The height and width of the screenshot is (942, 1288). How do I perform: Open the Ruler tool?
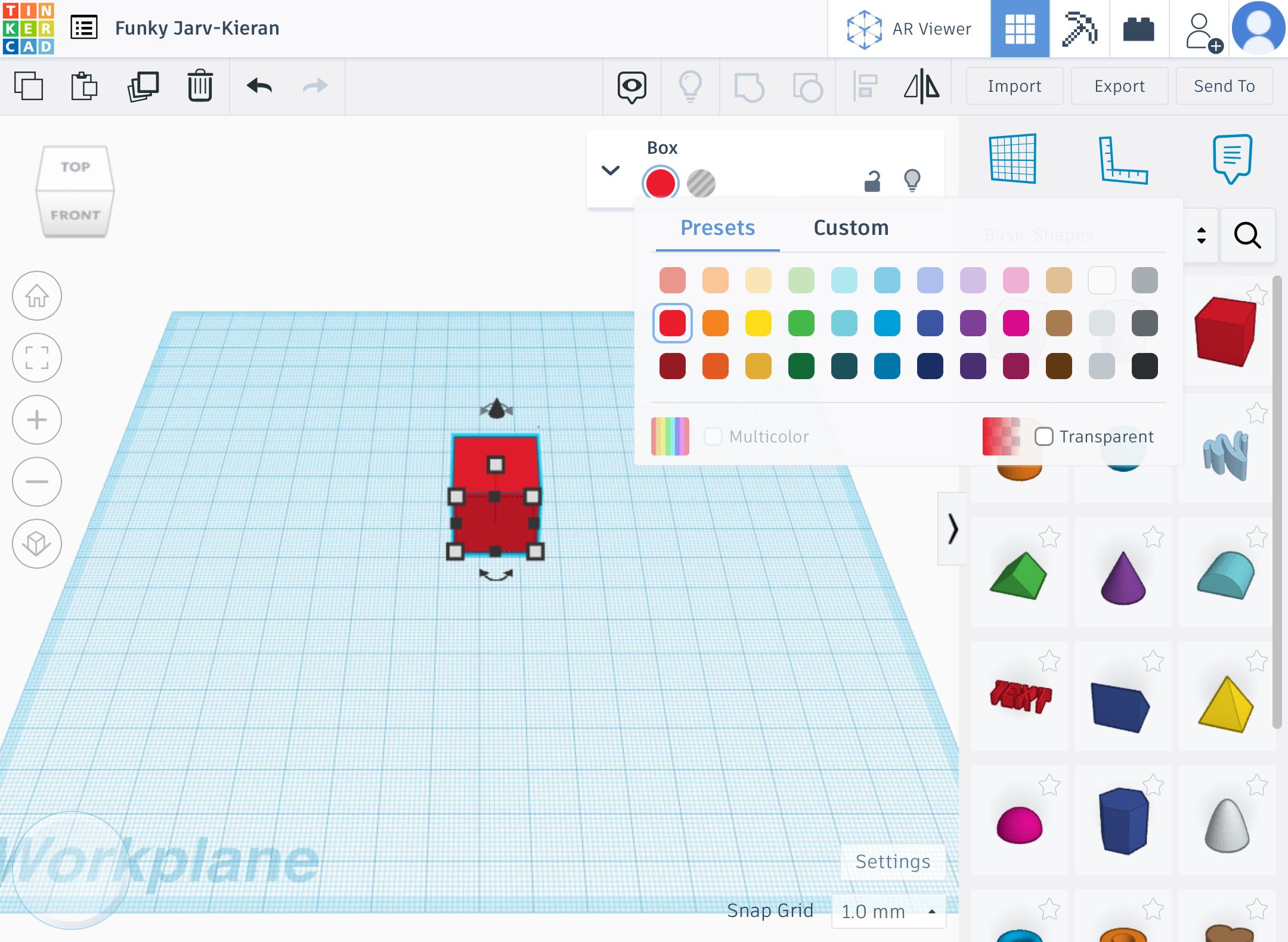coord(1123,160)
